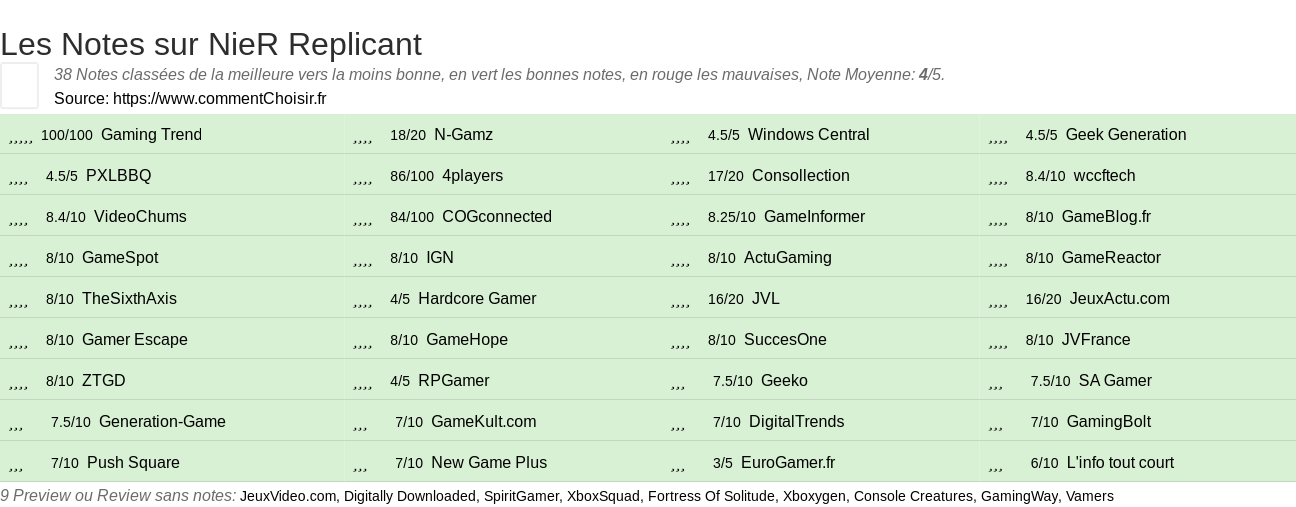1296x507 pixels.
Task: Click GameInformer review name
Action: [814, 217]
